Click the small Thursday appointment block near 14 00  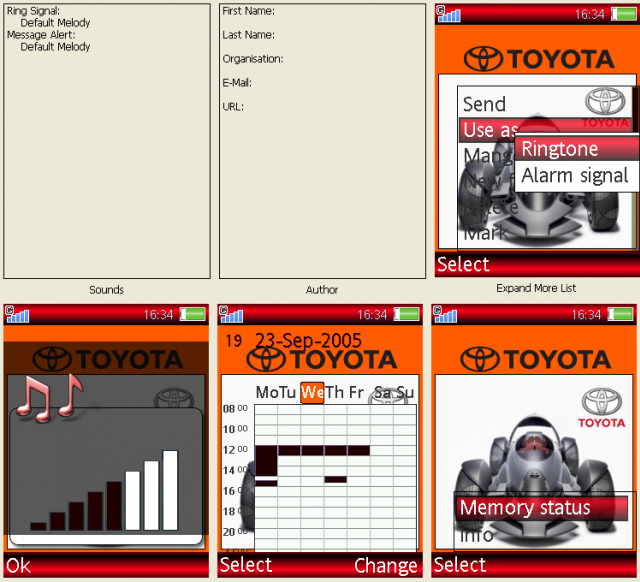(x=336, y=480)
